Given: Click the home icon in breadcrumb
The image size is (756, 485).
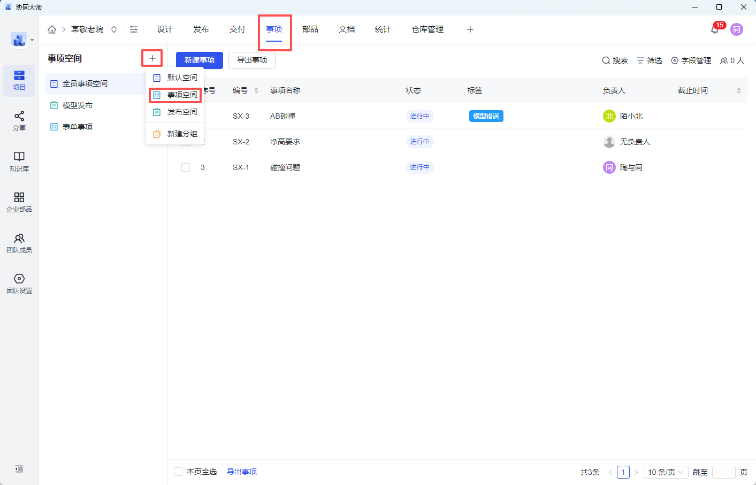Looking at the screenshot, I should pyautogui.click(x=52, y=30).
